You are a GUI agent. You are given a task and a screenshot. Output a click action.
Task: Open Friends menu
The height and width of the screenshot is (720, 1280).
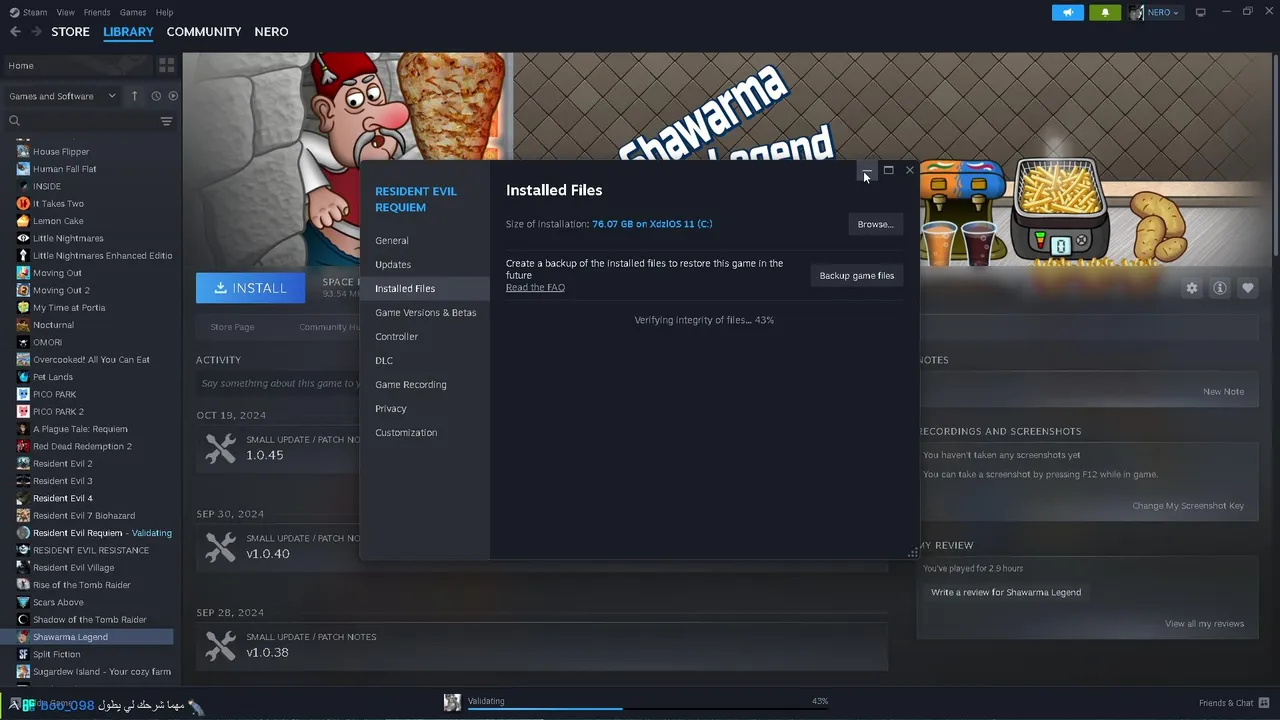(x=97, y=12)
